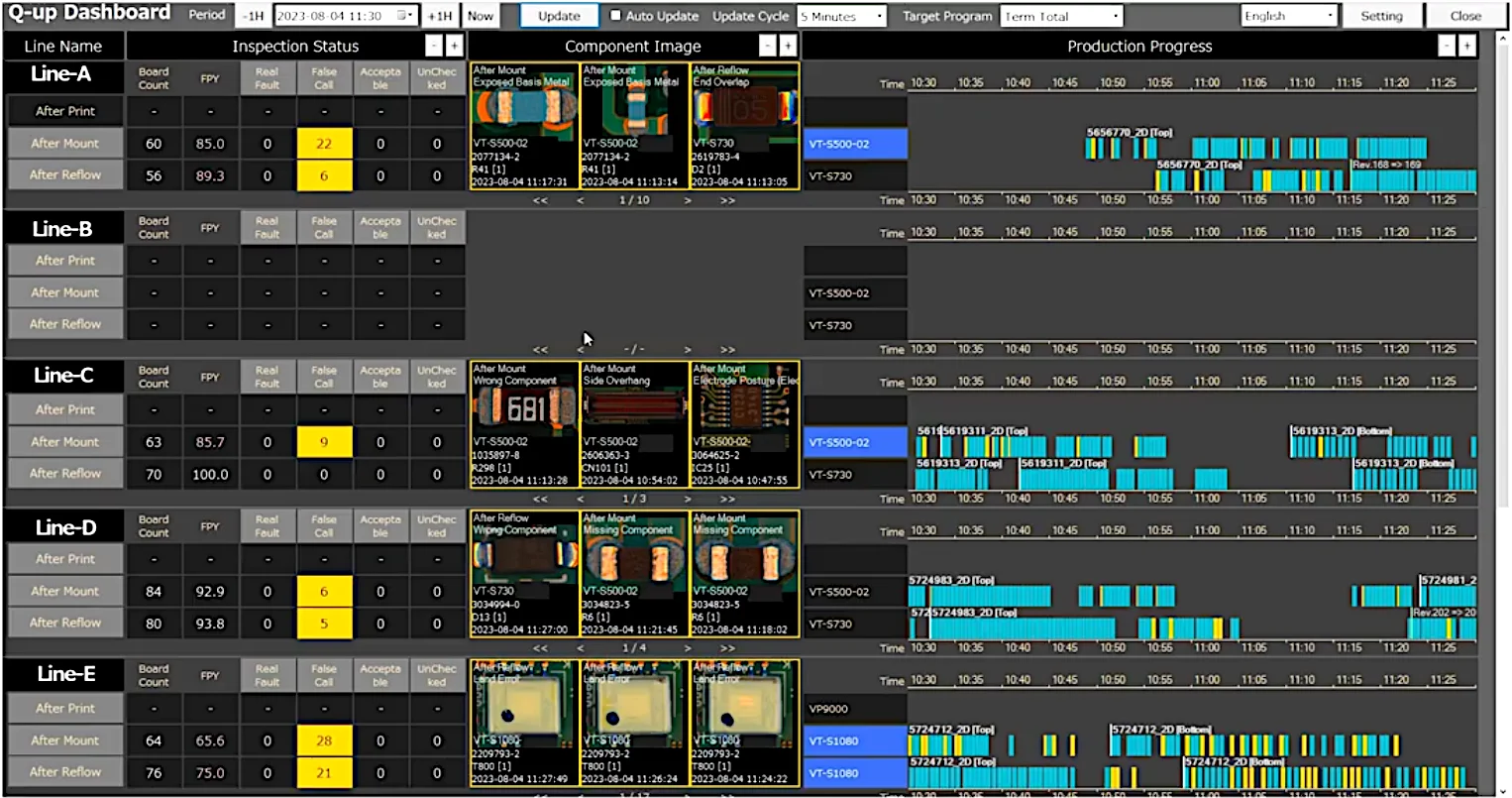Select After Mount row under Line-A

point(65,144)
